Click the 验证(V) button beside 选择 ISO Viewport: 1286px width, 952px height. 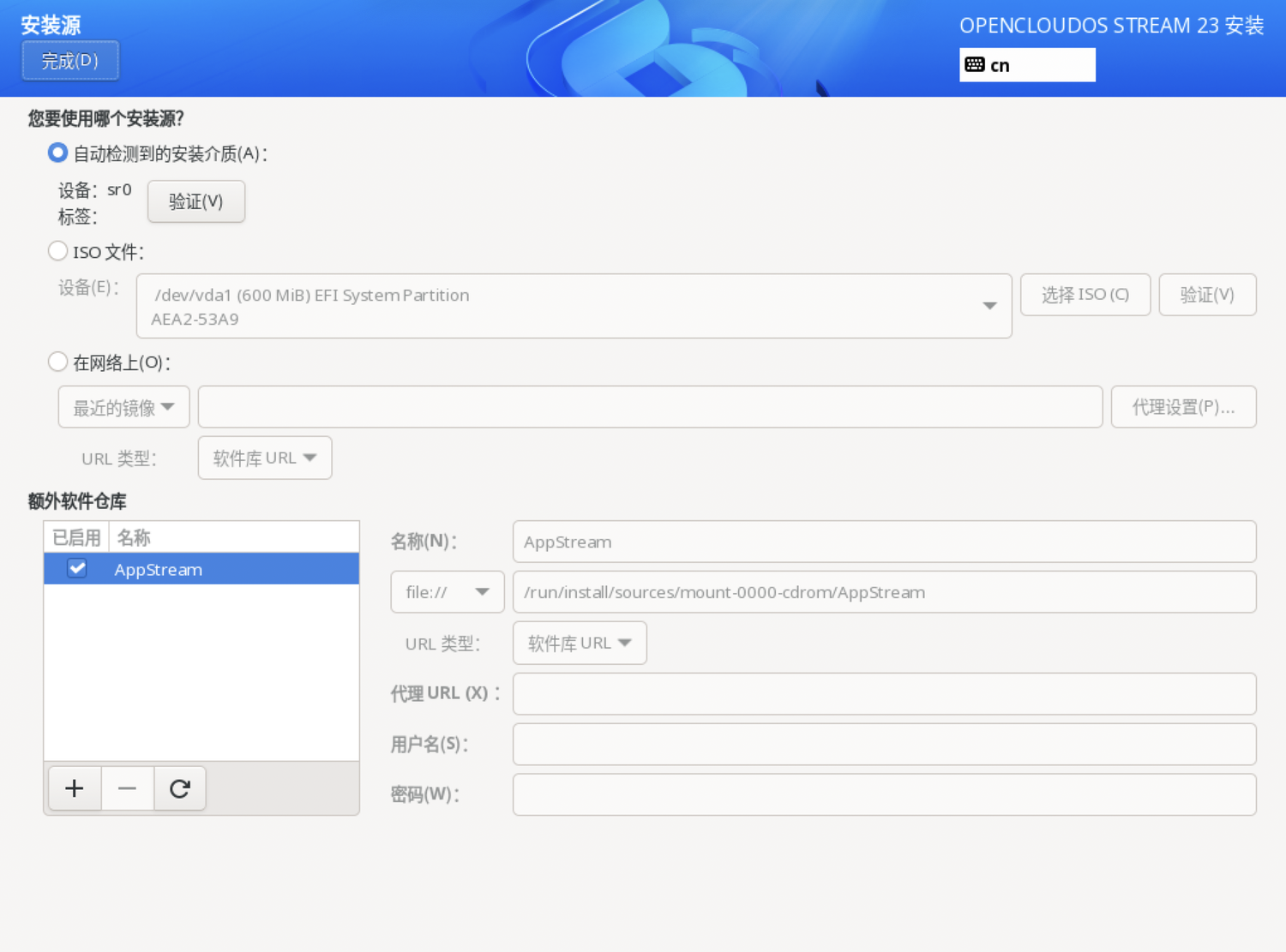click(1207, 295)
